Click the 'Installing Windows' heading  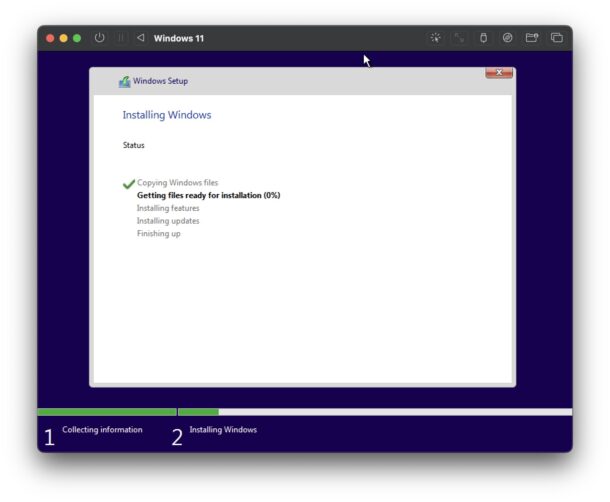tap(167, 115)
